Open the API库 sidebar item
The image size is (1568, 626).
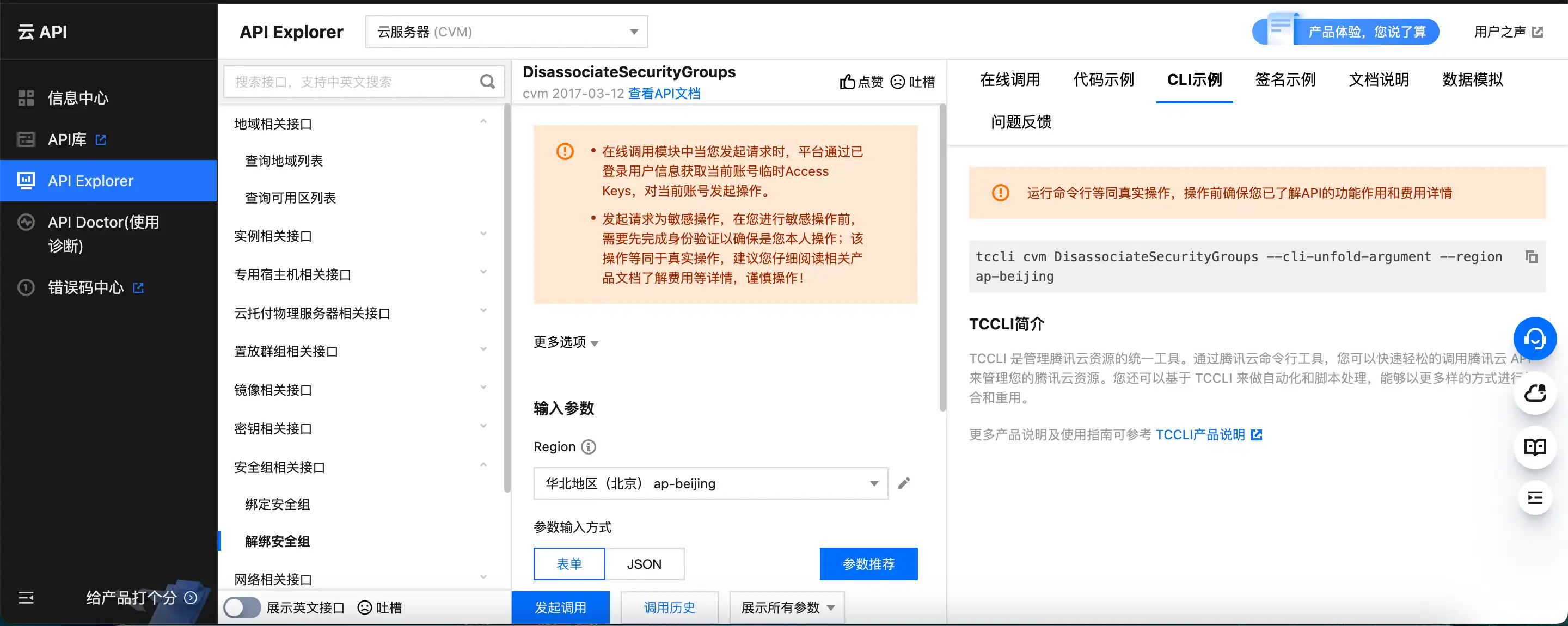point(108,139)
